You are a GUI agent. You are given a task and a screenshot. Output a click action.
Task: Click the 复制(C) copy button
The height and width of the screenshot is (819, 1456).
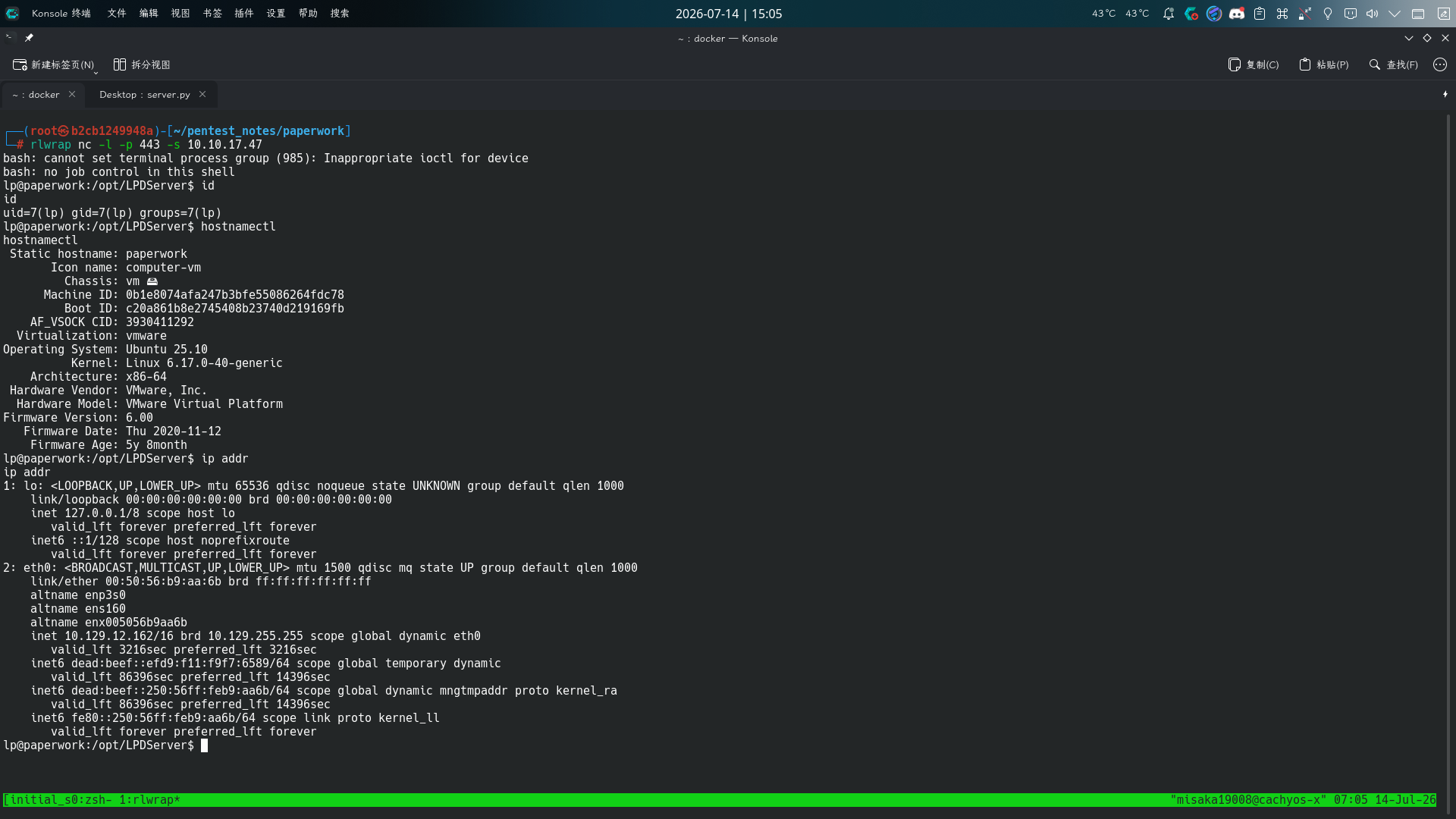click(1254, 65)
